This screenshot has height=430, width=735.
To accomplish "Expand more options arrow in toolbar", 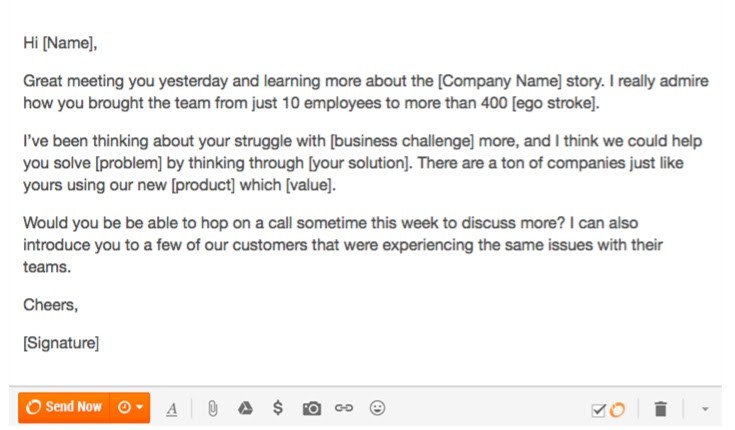I will [705, 408].
